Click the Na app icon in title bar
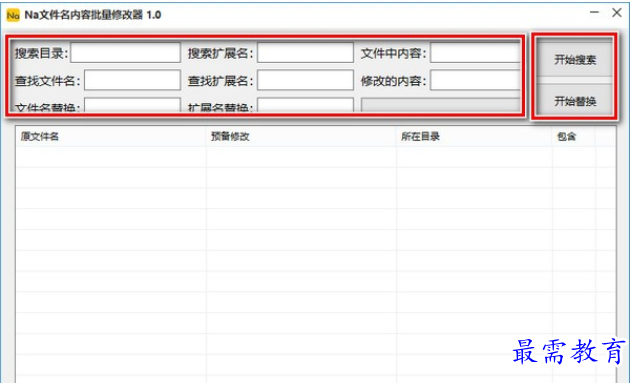634x383 pixels. coord(13,15)
